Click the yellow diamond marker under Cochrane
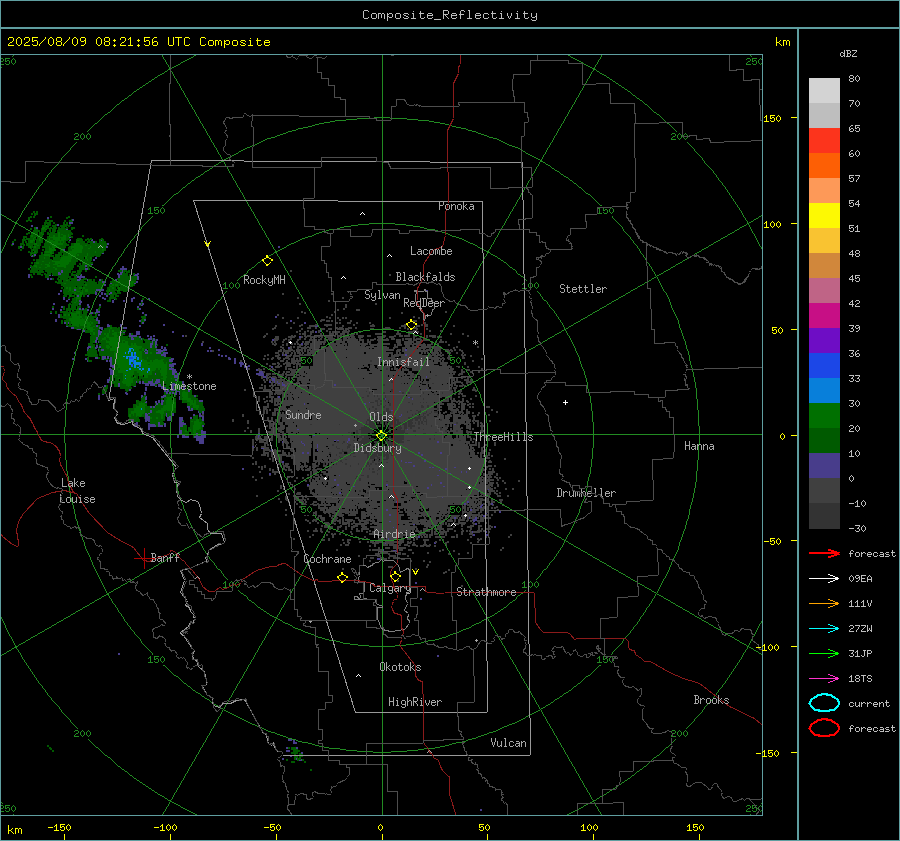The width and height of the screenshot is (900, 841). click(343, 577)
